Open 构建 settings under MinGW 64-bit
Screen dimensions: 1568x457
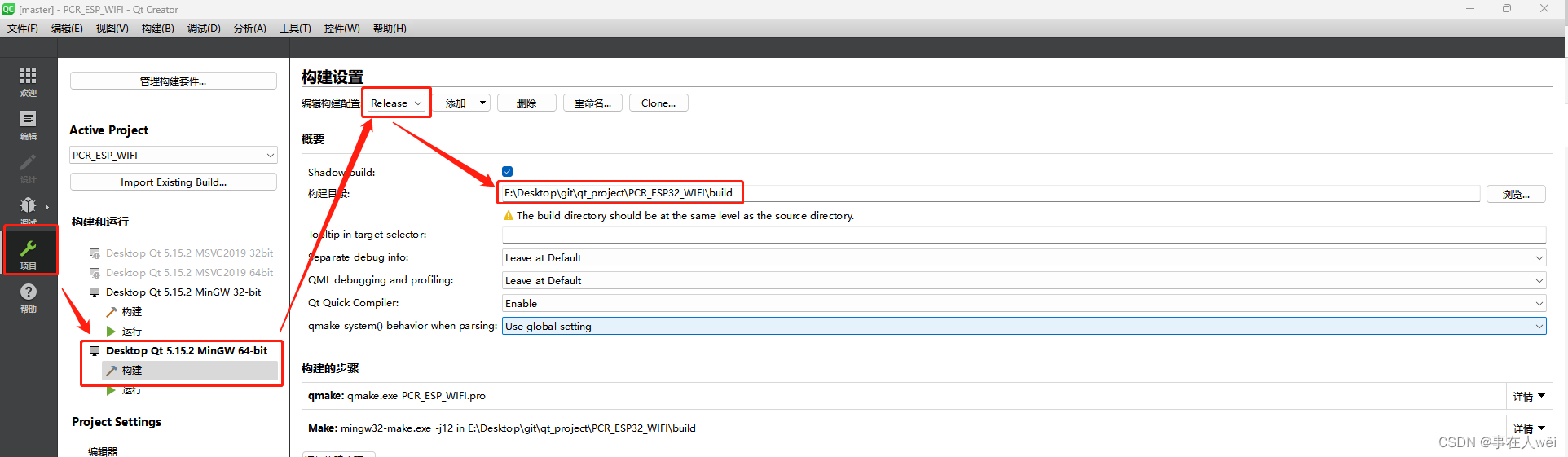(190, 371)
